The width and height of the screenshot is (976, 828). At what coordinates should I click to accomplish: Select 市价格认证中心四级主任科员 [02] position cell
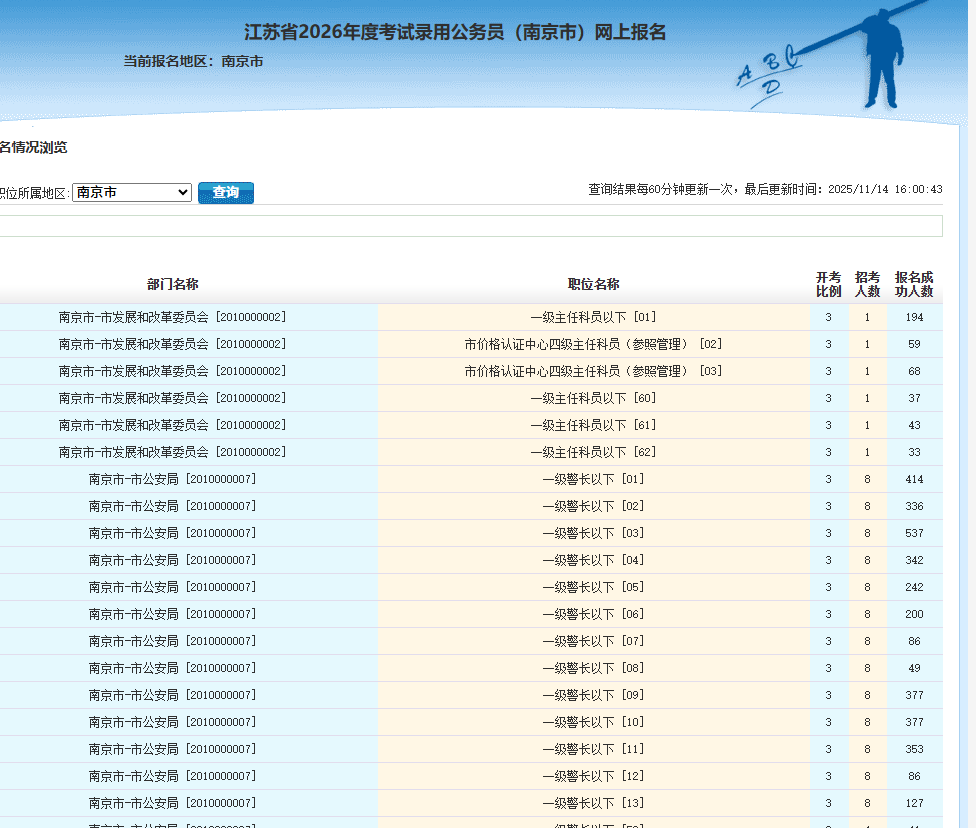[x=593, y=344]
